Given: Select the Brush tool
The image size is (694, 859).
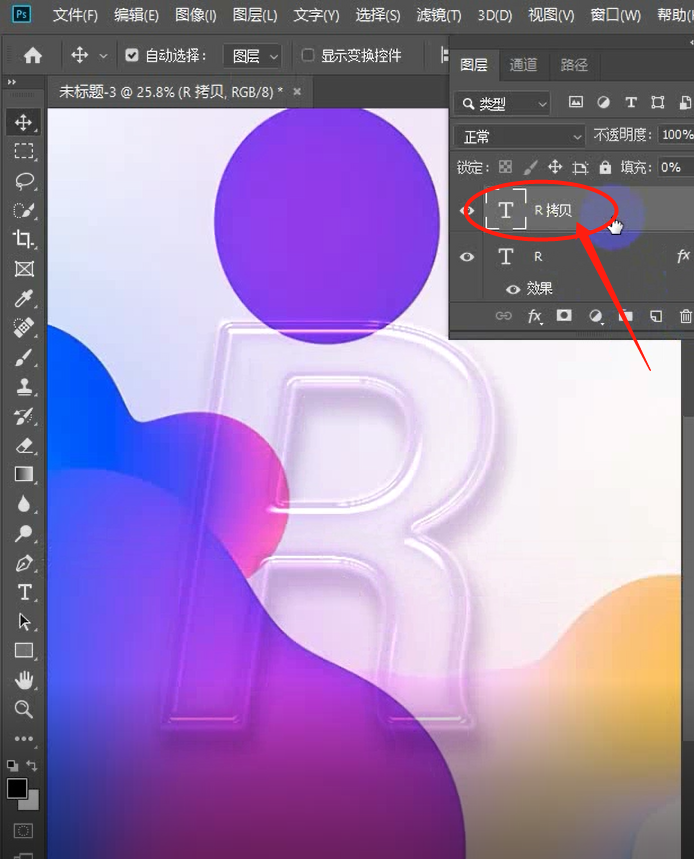Looking at the screenshot, I should pyautogui.click(x=24, y=357).
